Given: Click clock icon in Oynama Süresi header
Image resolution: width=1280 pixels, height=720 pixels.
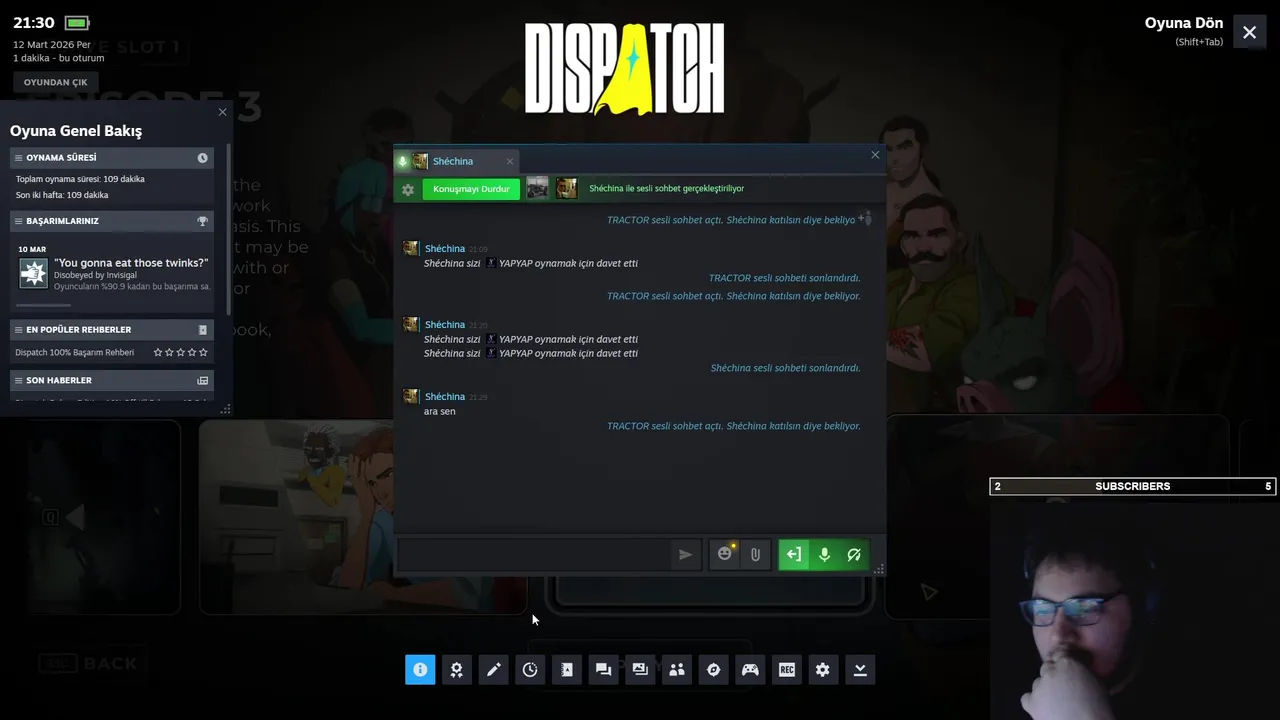Looking at the screenshot, I should (x=203, y=158).
